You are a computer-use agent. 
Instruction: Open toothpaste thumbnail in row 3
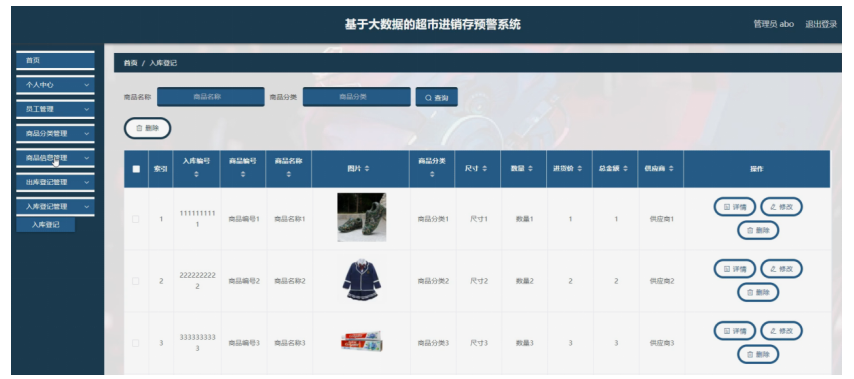[362, 341]
